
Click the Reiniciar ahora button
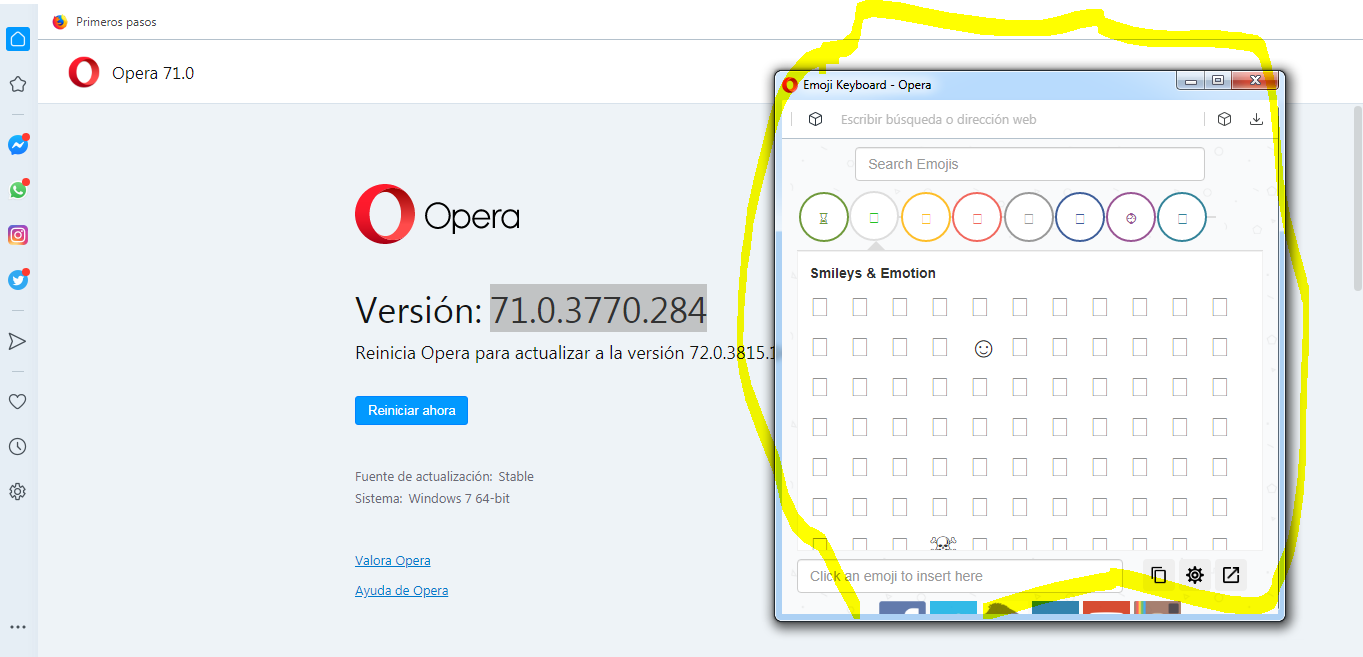pyautogui.click(x=411, y=410)
